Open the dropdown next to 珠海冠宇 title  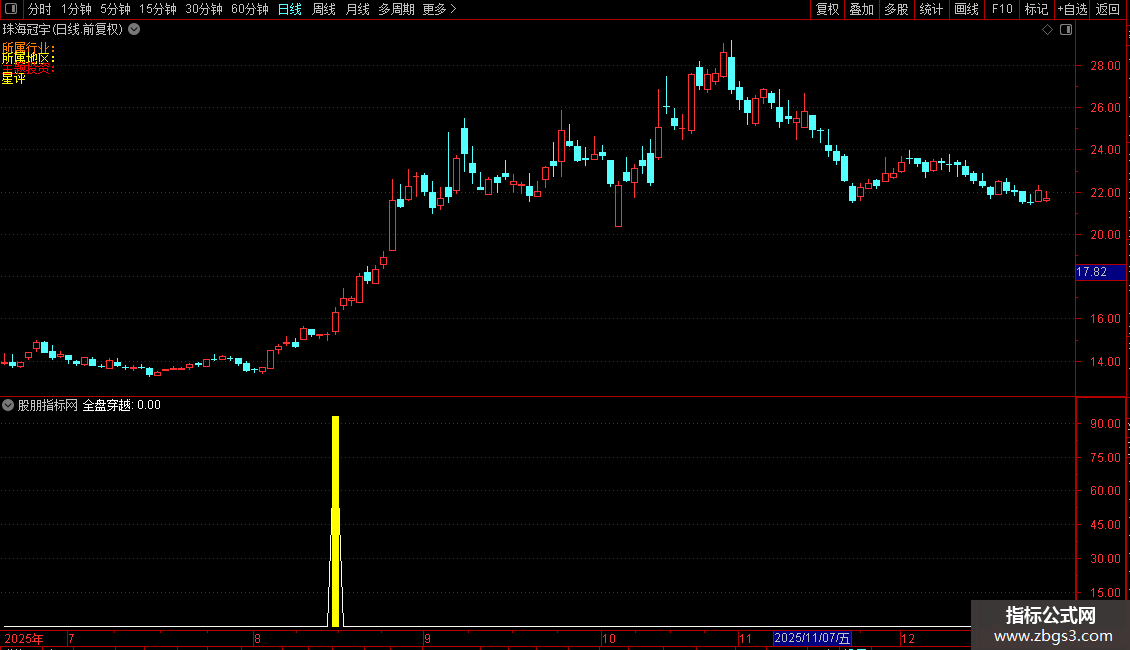[134, 30]
